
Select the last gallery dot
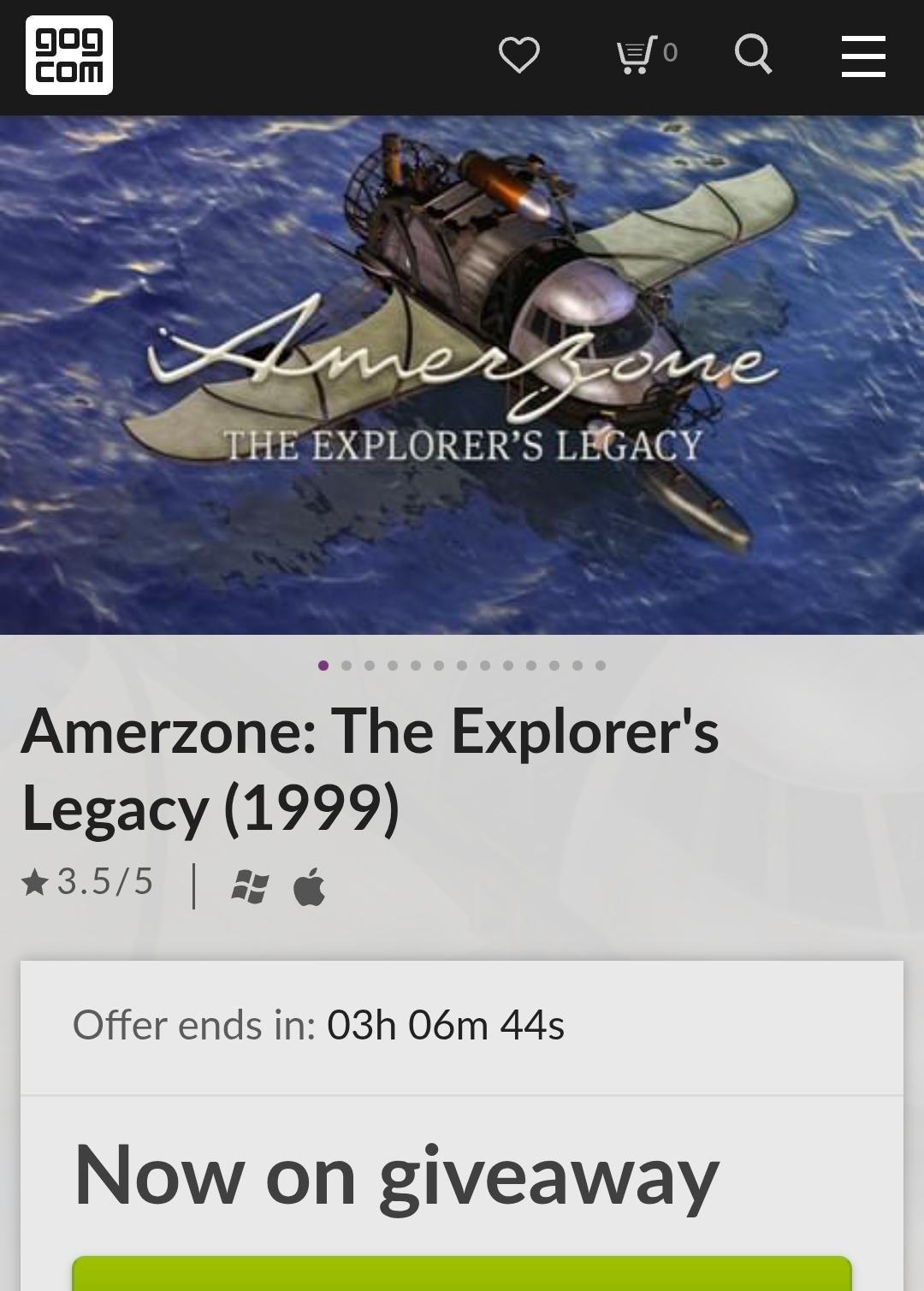pos(601,666)
